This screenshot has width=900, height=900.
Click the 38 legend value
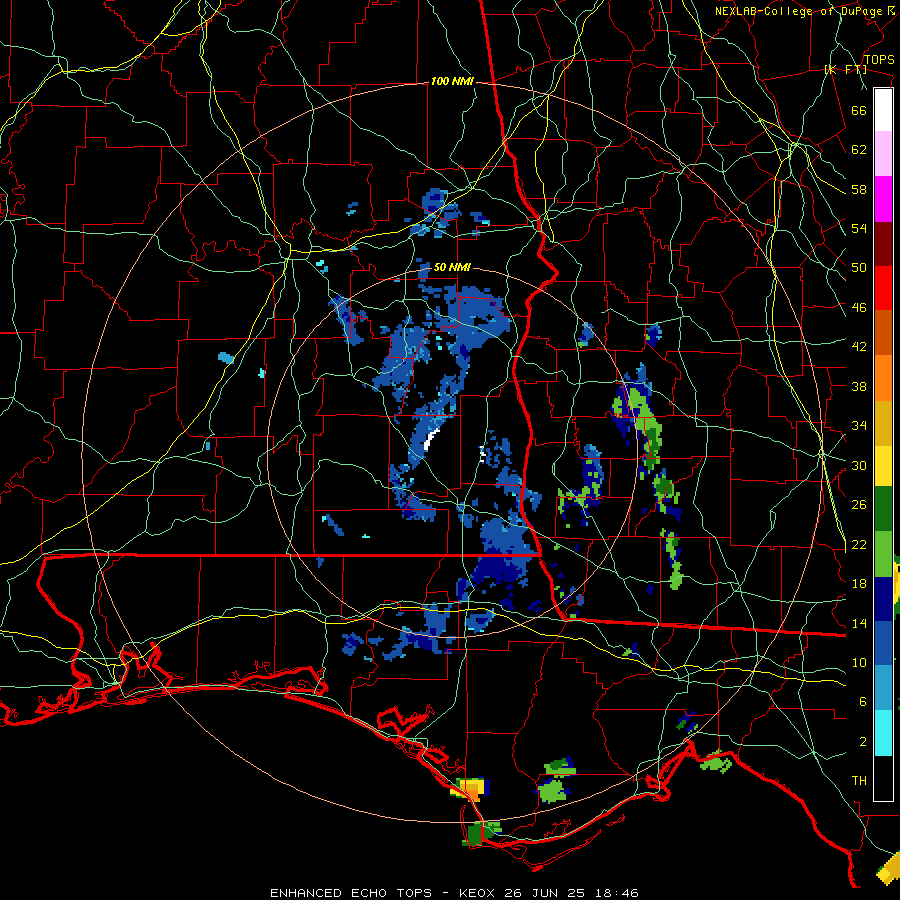coord(859,386)
